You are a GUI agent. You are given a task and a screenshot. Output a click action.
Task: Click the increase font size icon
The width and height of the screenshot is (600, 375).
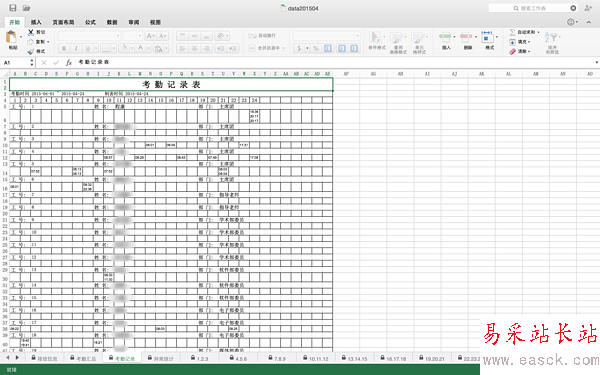(x=151, y=36)
